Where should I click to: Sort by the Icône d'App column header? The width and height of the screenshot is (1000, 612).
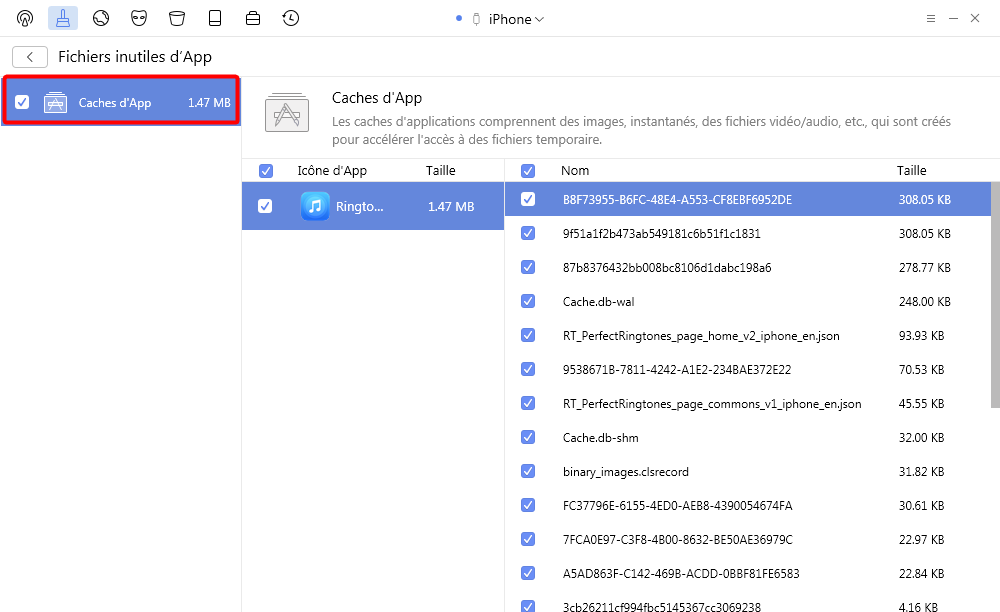[x=332, y=171]
